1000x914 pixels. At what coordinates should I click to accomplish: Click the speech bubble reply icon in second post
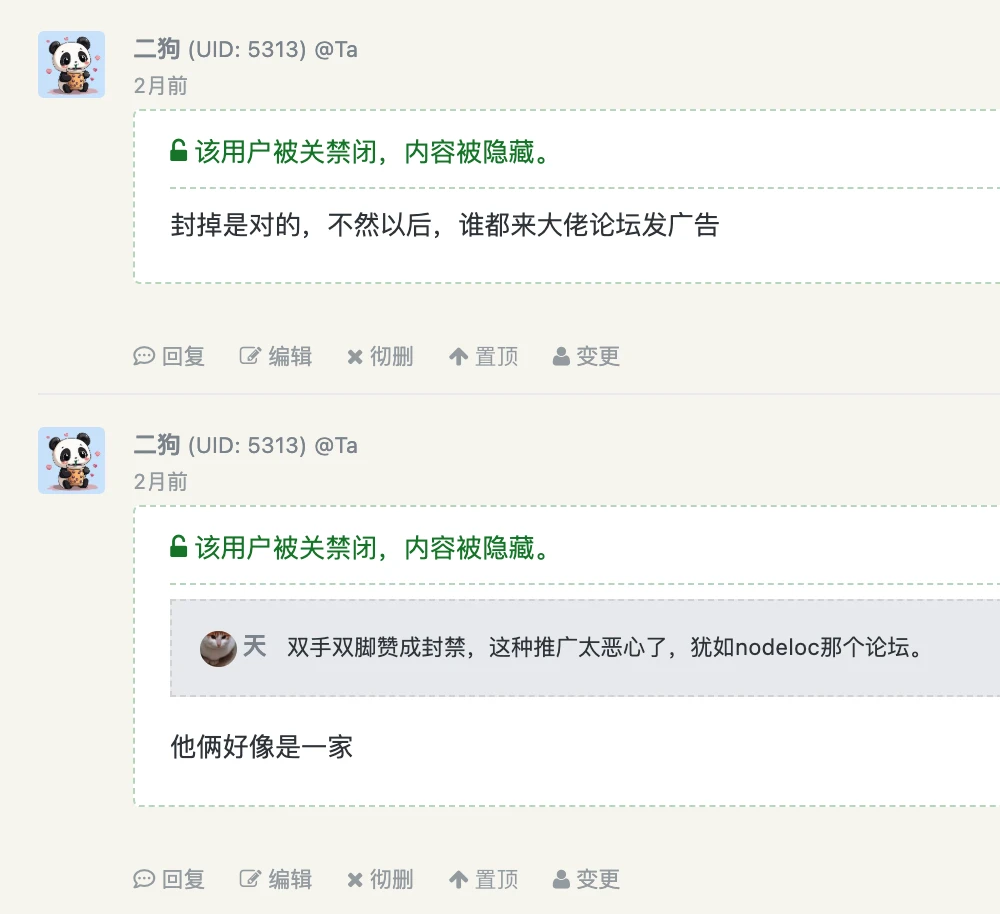tap(144, 879)
